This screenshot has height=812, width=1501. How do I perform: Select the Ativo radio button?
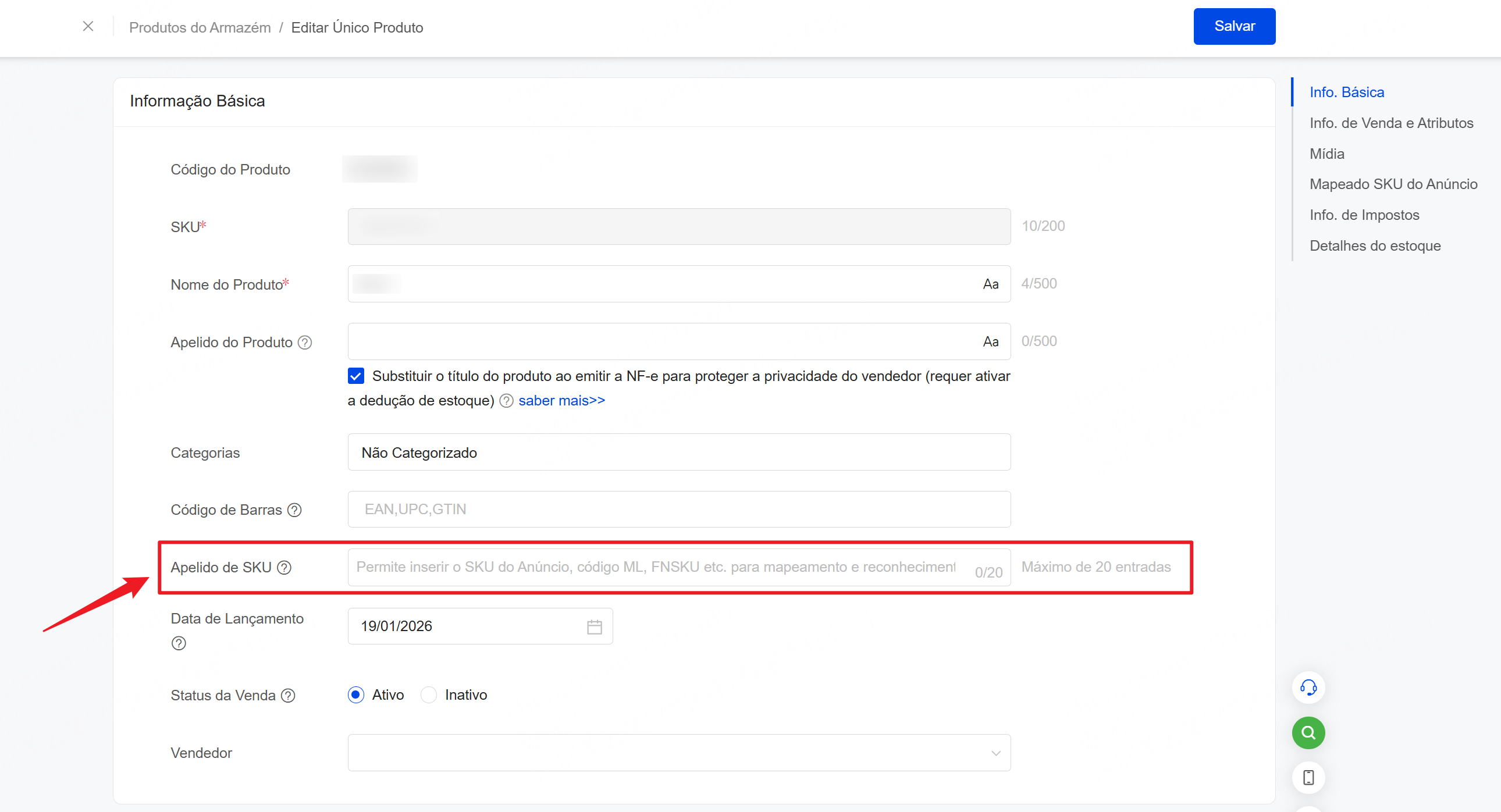(x=356, y=695)
